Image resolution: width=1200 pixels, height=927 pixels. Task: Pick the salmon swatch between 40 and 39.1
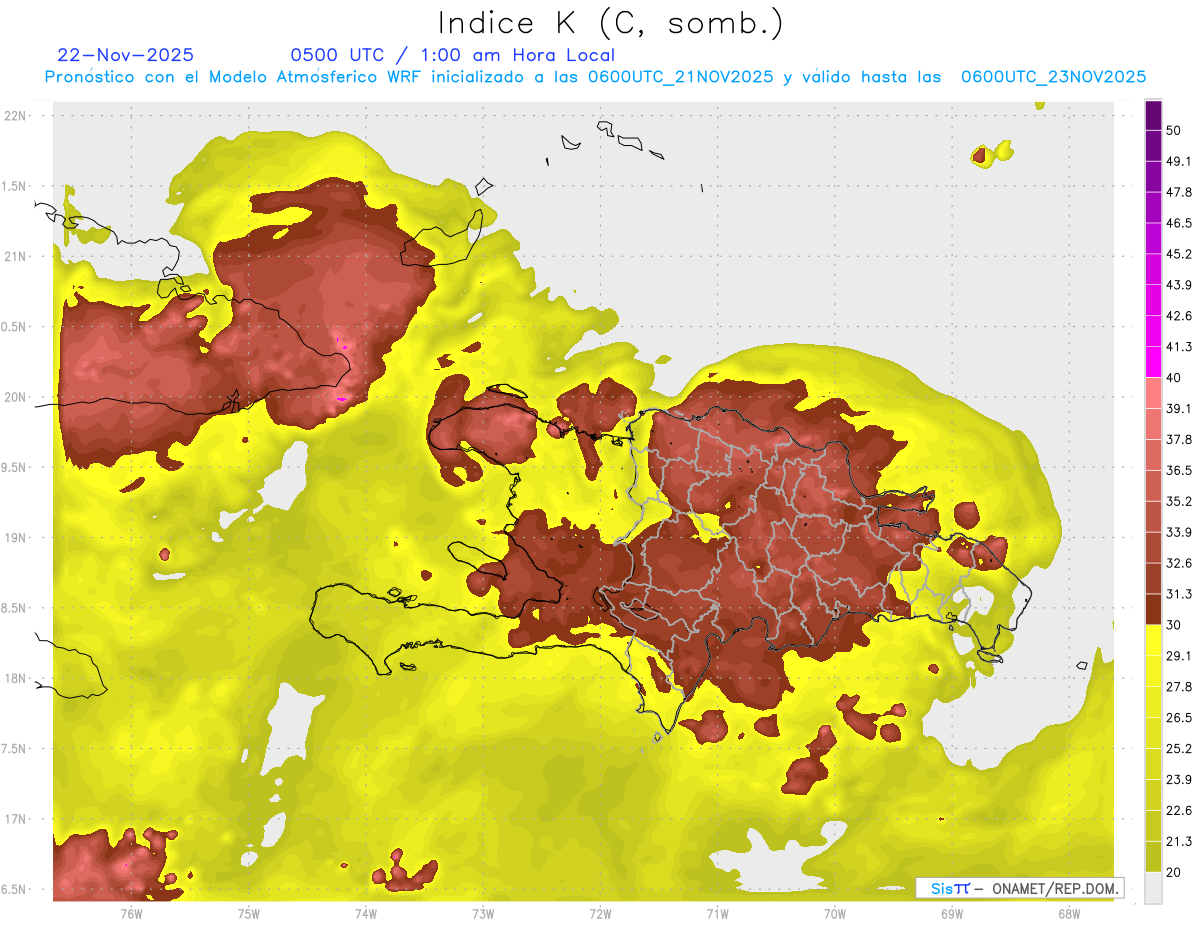click(1153, 393)
